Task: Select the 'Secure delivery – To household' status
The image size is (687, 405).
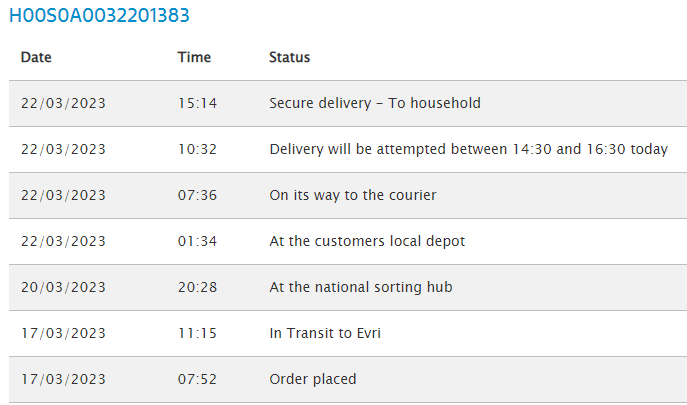Action: [375, 103]
